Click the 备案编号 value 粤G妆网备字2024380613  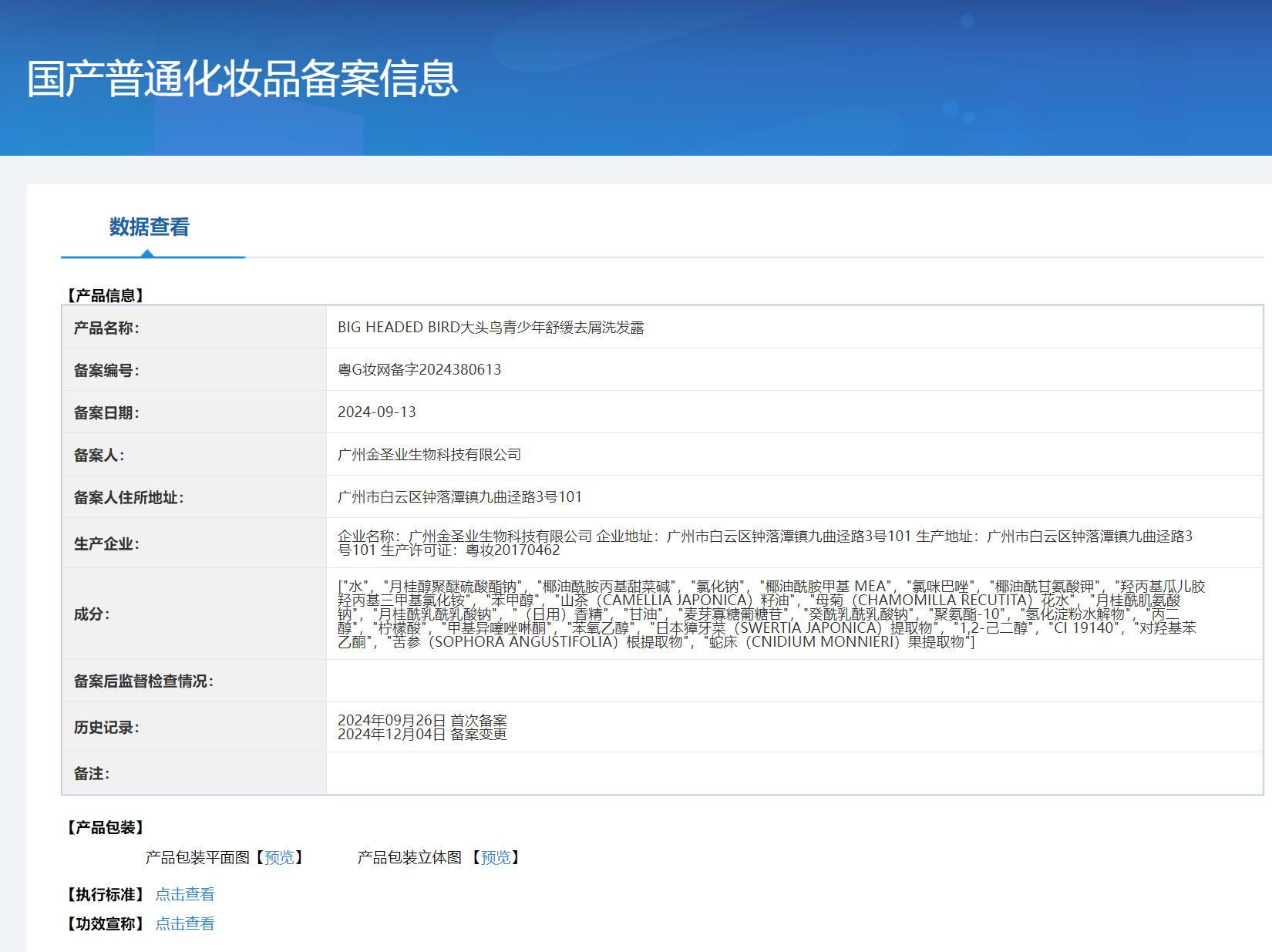[419, 369]
